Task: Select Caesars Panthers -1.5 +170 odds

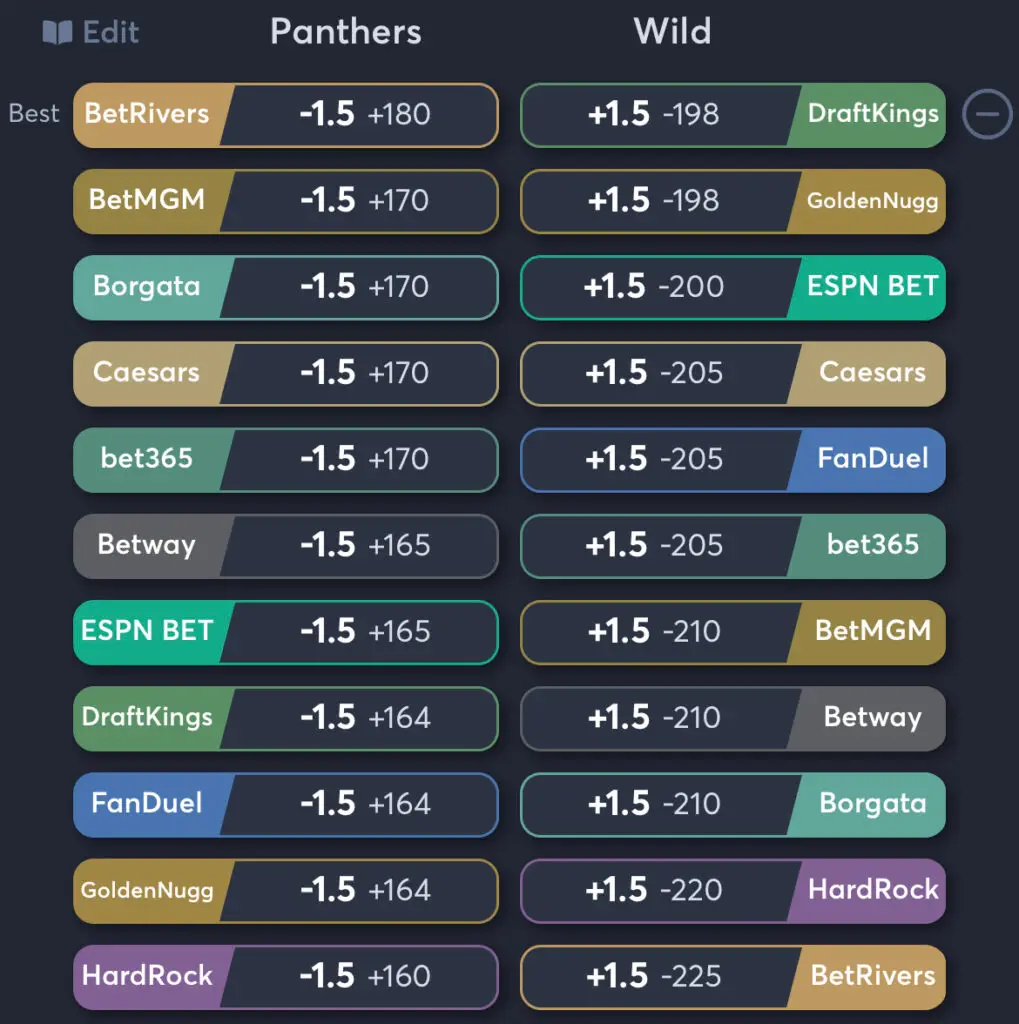Action: tap(285, 374)
